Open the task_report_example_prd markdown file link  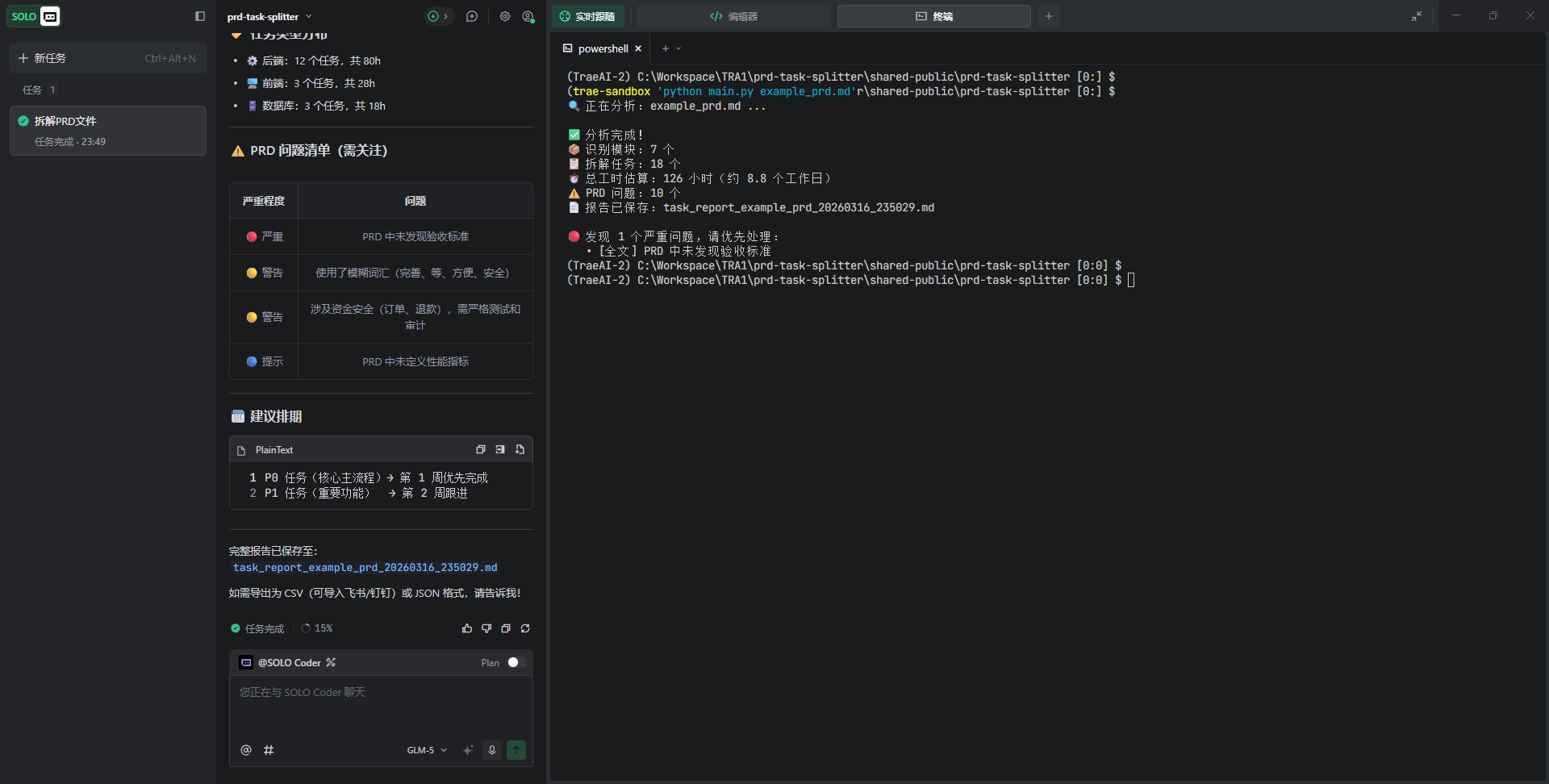pos(365,568)
